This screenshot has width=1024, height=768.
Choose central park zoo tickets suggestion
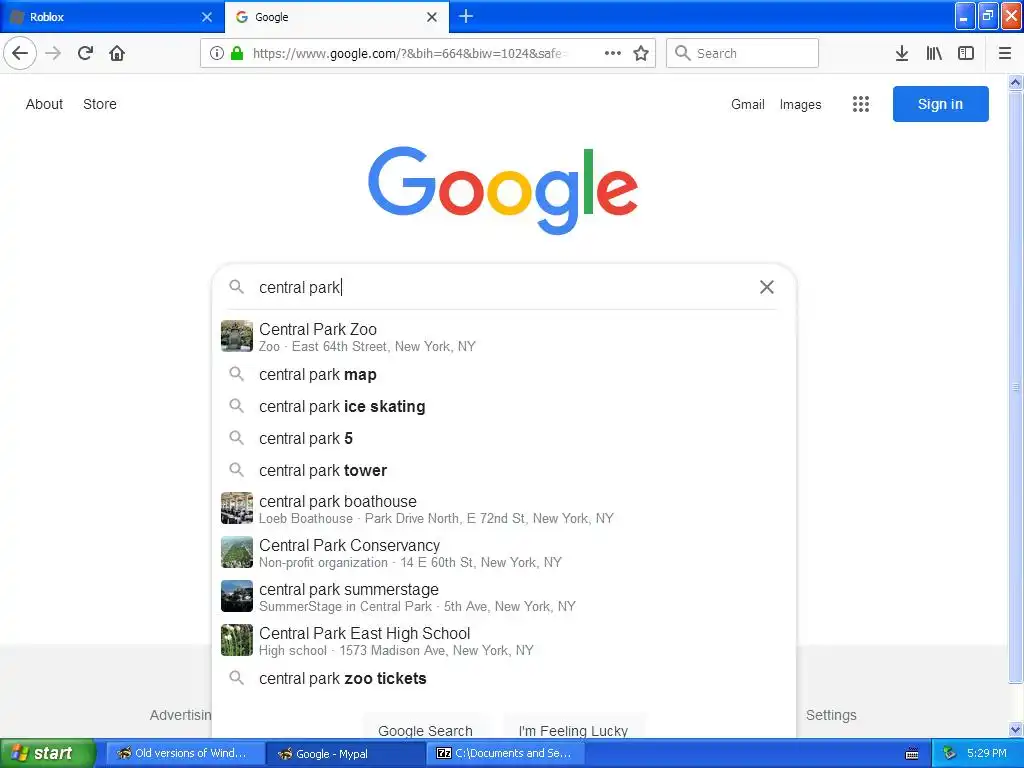coord(504,678)
